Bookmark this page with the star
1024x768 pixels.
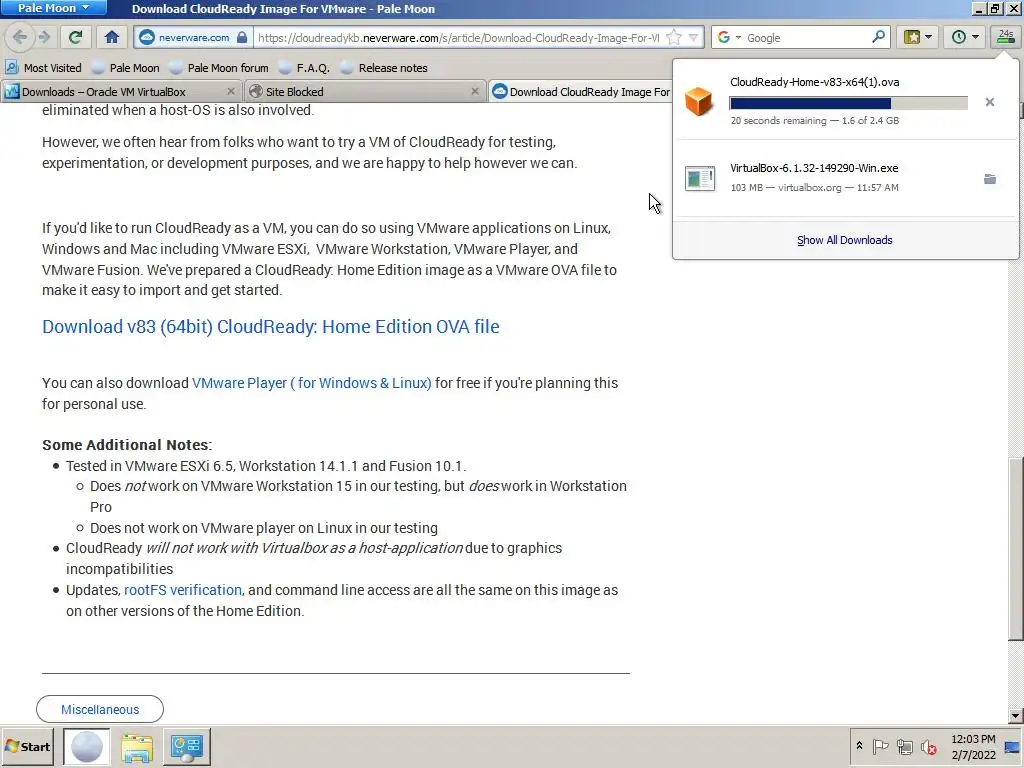674,37
